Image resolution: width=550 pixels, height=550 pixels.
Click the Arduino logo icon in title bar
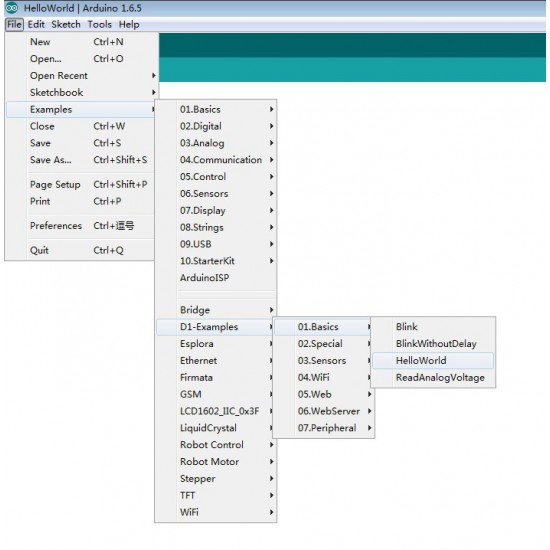tap(12, 8)
